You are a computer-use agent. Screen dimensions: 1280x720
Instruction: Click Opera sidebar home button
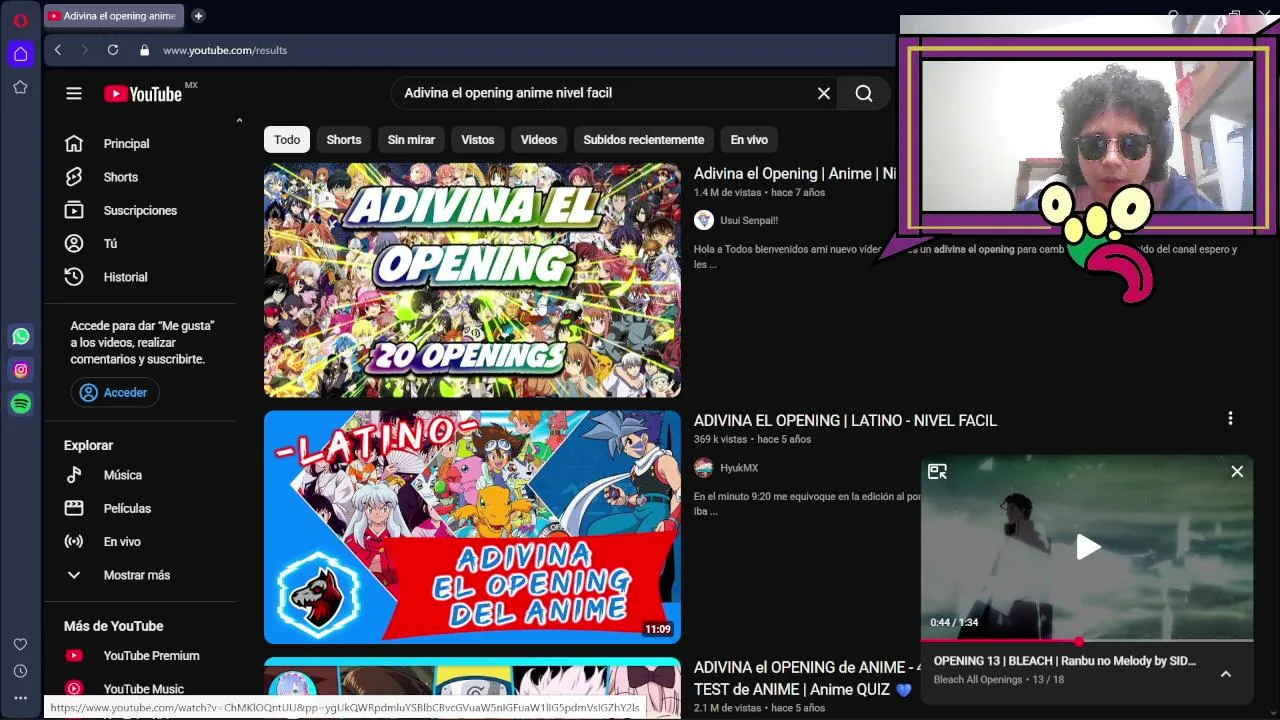[20, 53]
